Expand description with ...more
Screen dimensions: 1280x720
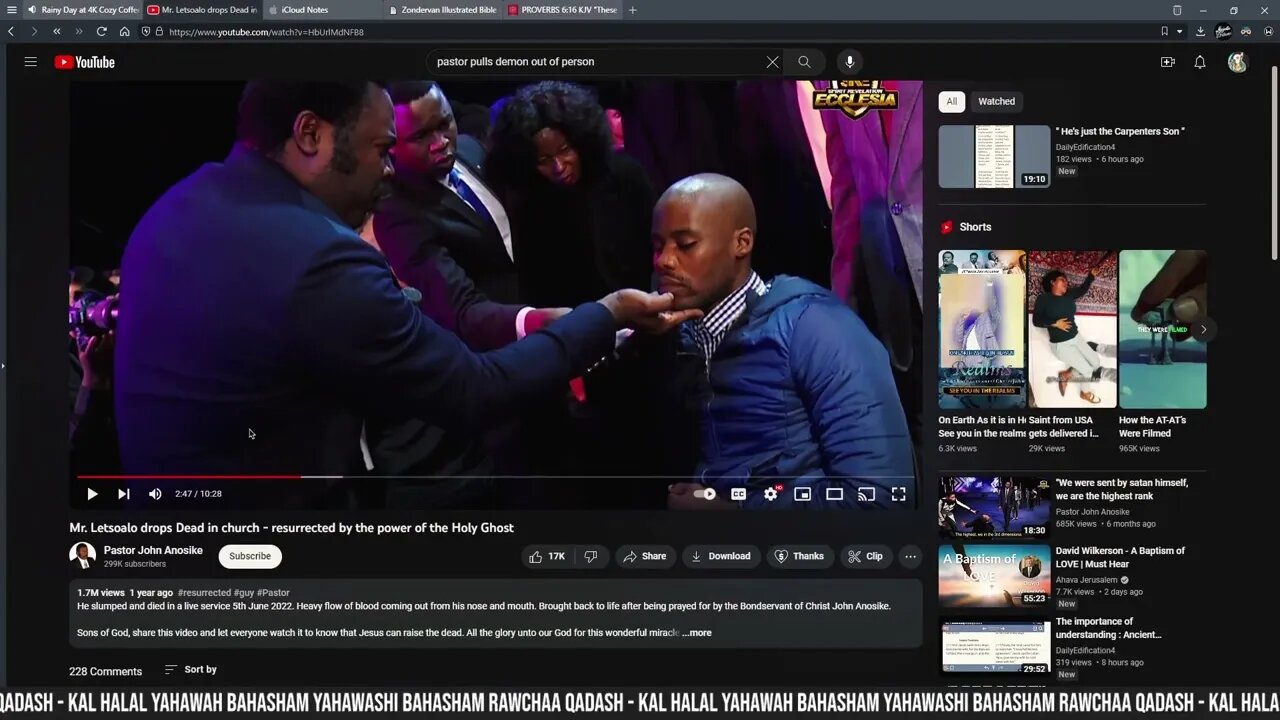click(x=697, y=633)
